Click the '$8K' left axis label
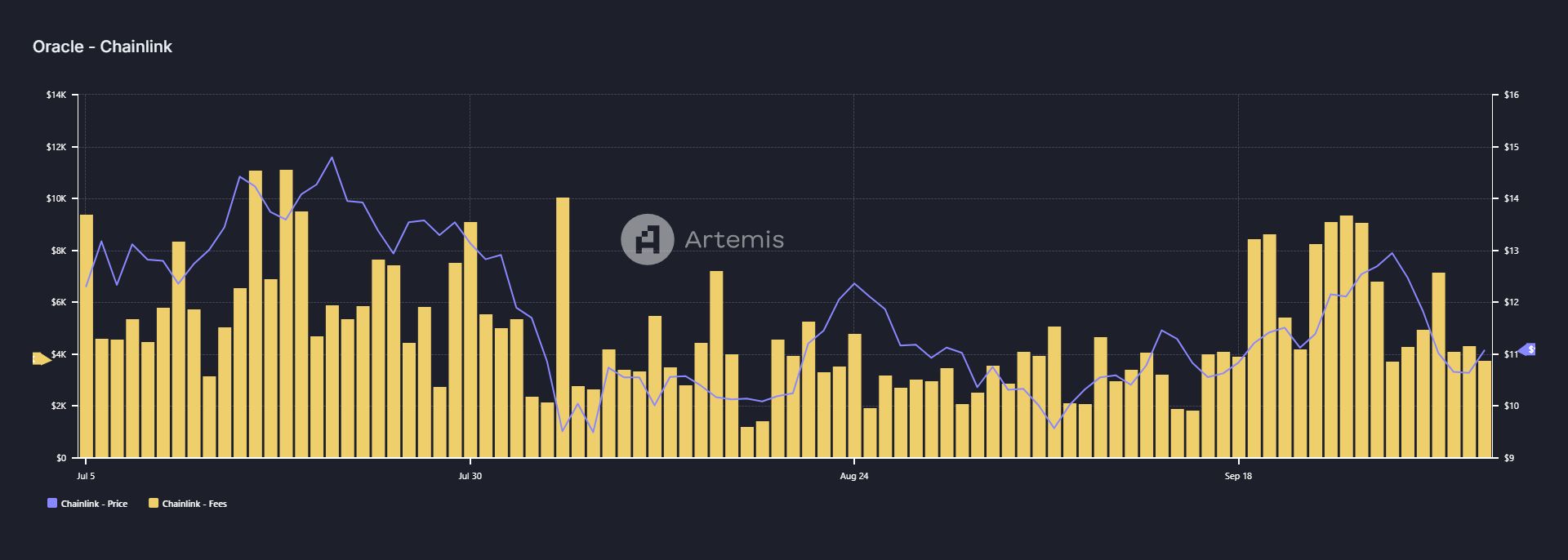Screen dimensions: 1568x560 58,251
